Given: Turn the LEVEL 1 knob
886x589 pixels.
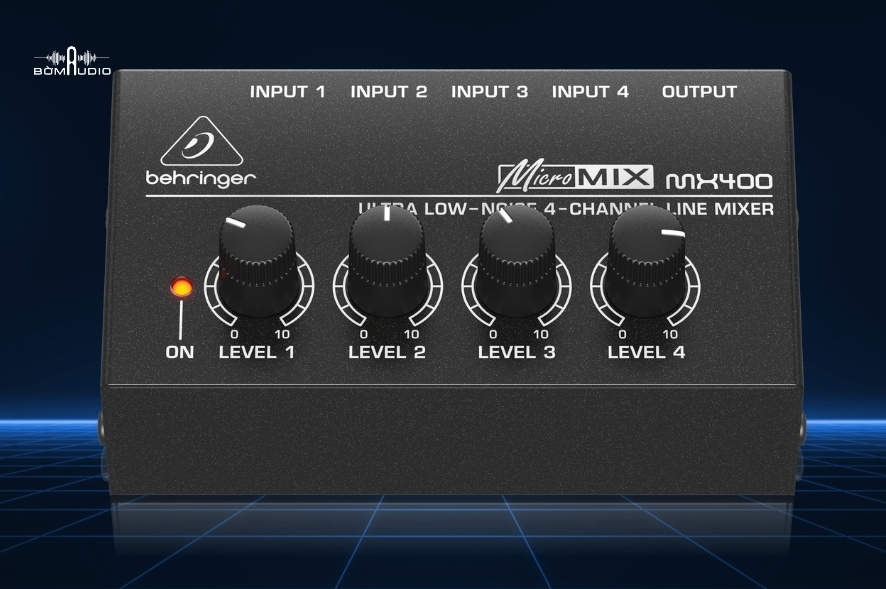Looking at the screenshot, I should point(257,261).
